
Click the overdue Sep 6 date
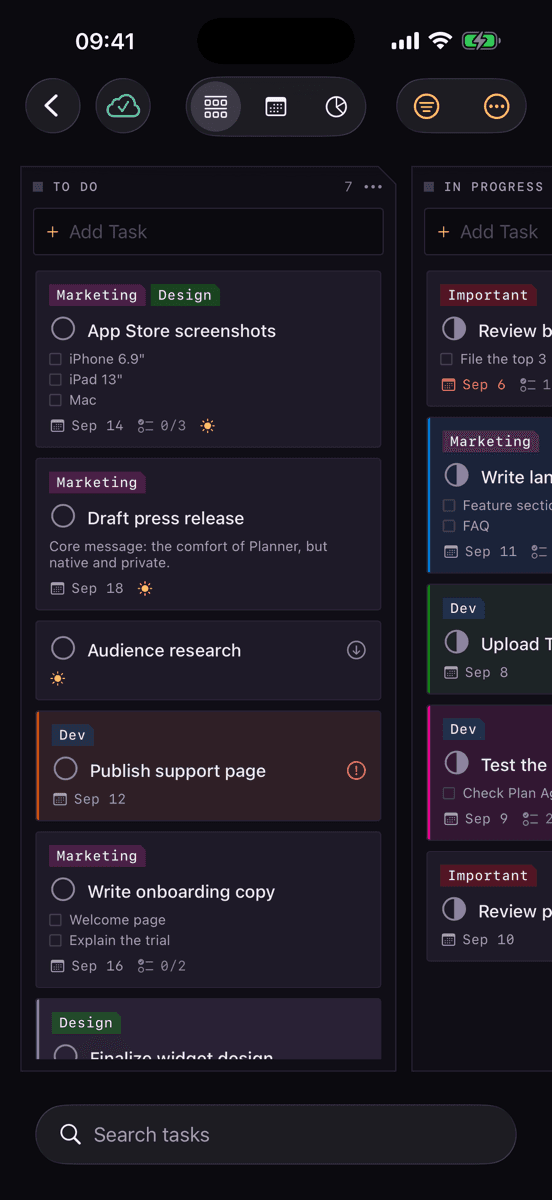pyautogui.click(x=474, y=385)
